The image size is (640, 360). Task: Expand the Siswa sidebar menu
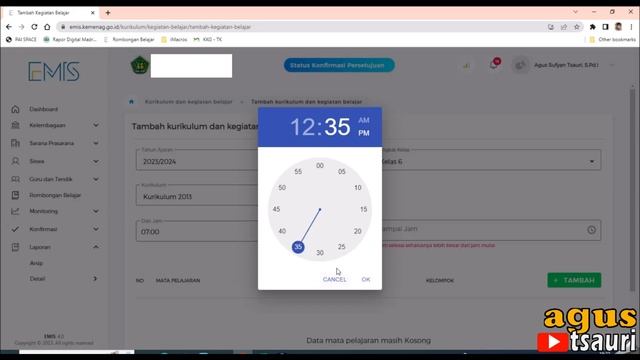pos(55,161)
